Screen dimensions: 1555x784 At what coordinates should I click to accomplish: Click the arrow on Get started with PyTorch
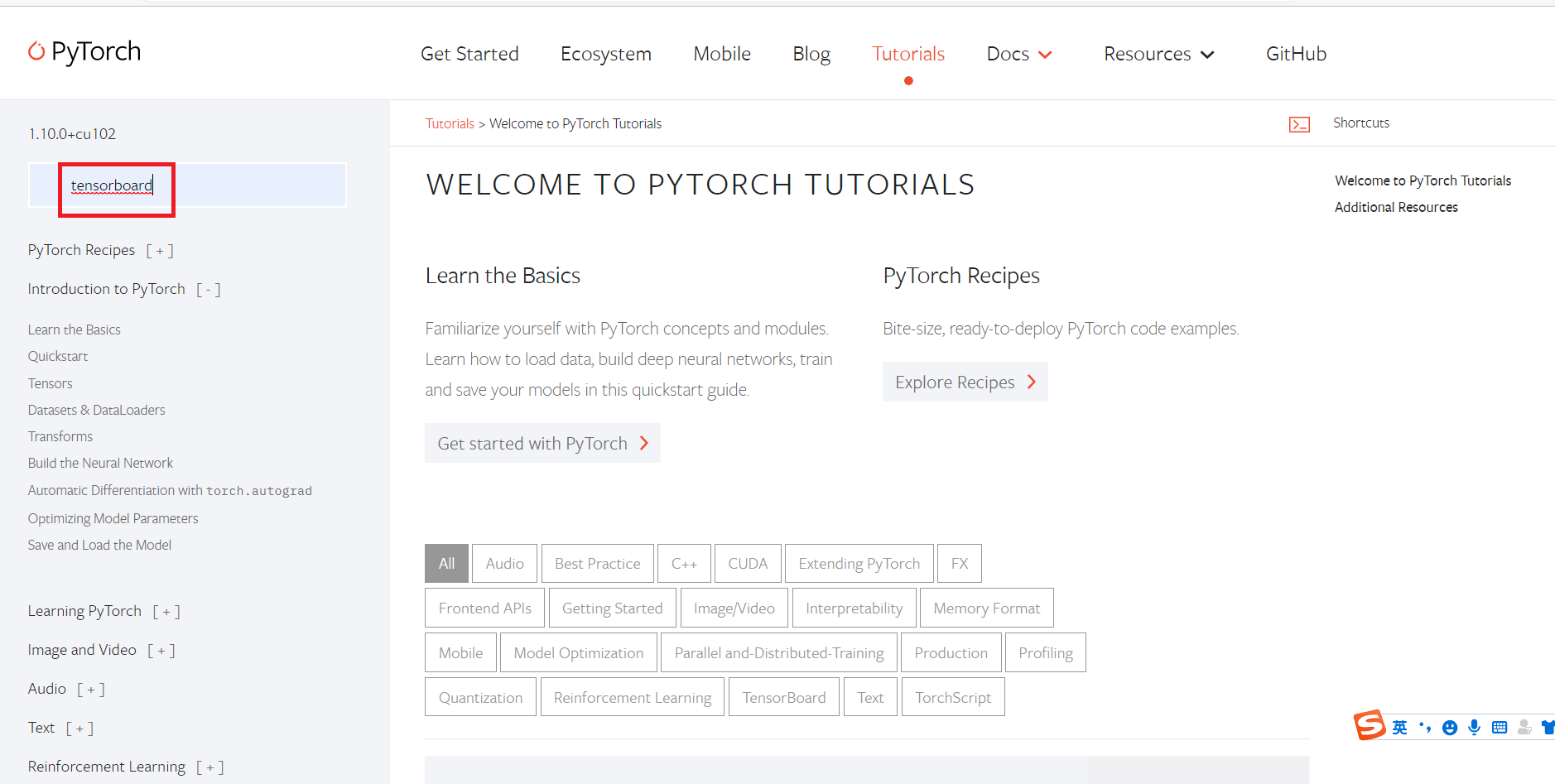(644, 444)
